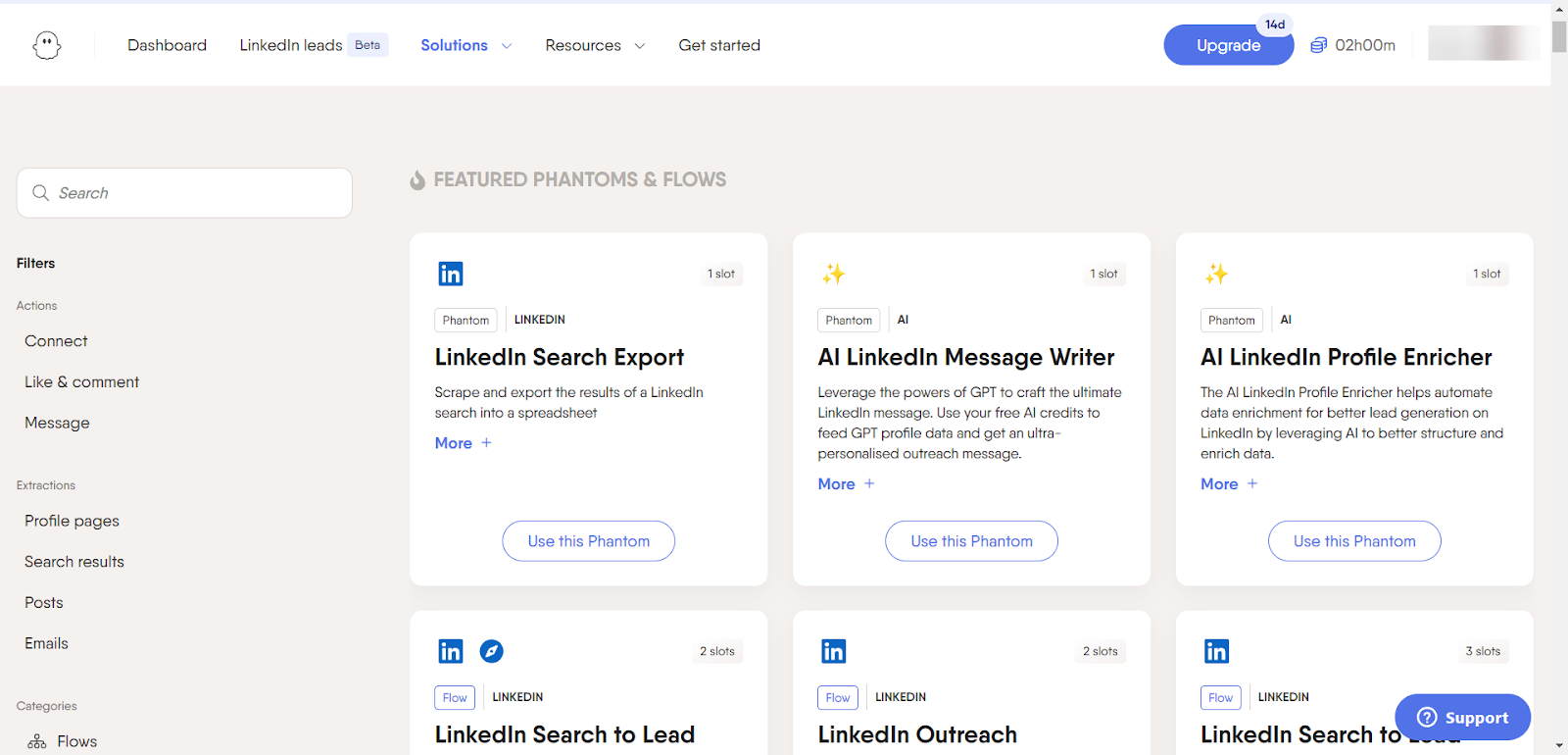Click the search magnifier icon
Viewport: 1568px width, 755px height.
pos(41,193)
